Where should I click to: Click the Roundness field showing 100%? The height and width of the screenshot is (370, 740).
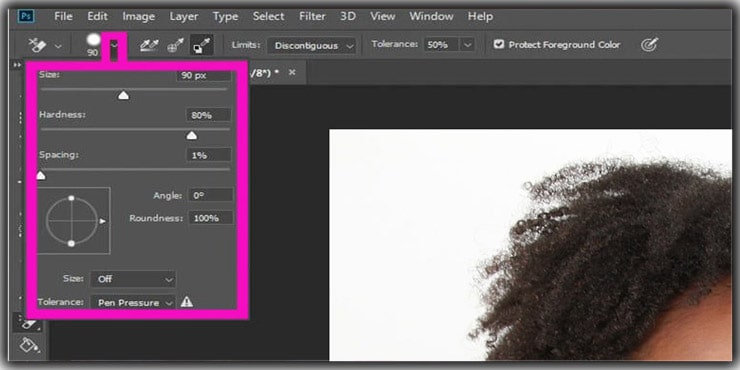point(210,218)
